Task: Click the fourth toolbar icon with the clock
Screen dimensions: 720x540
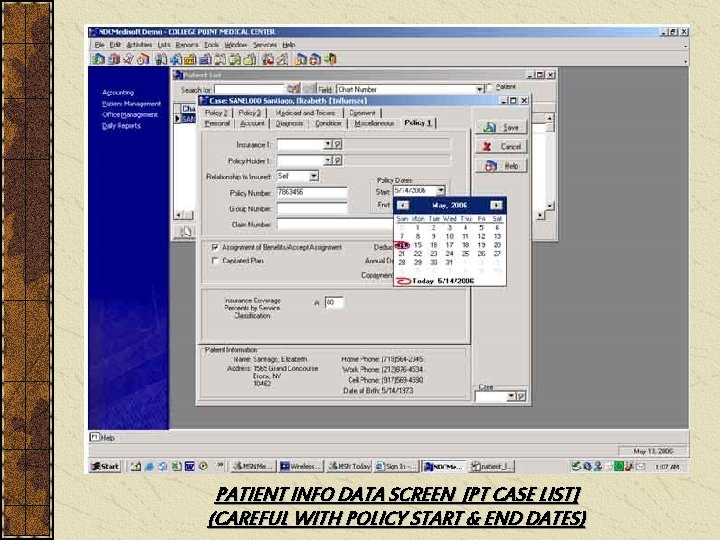Action: (x=143, y=59)
